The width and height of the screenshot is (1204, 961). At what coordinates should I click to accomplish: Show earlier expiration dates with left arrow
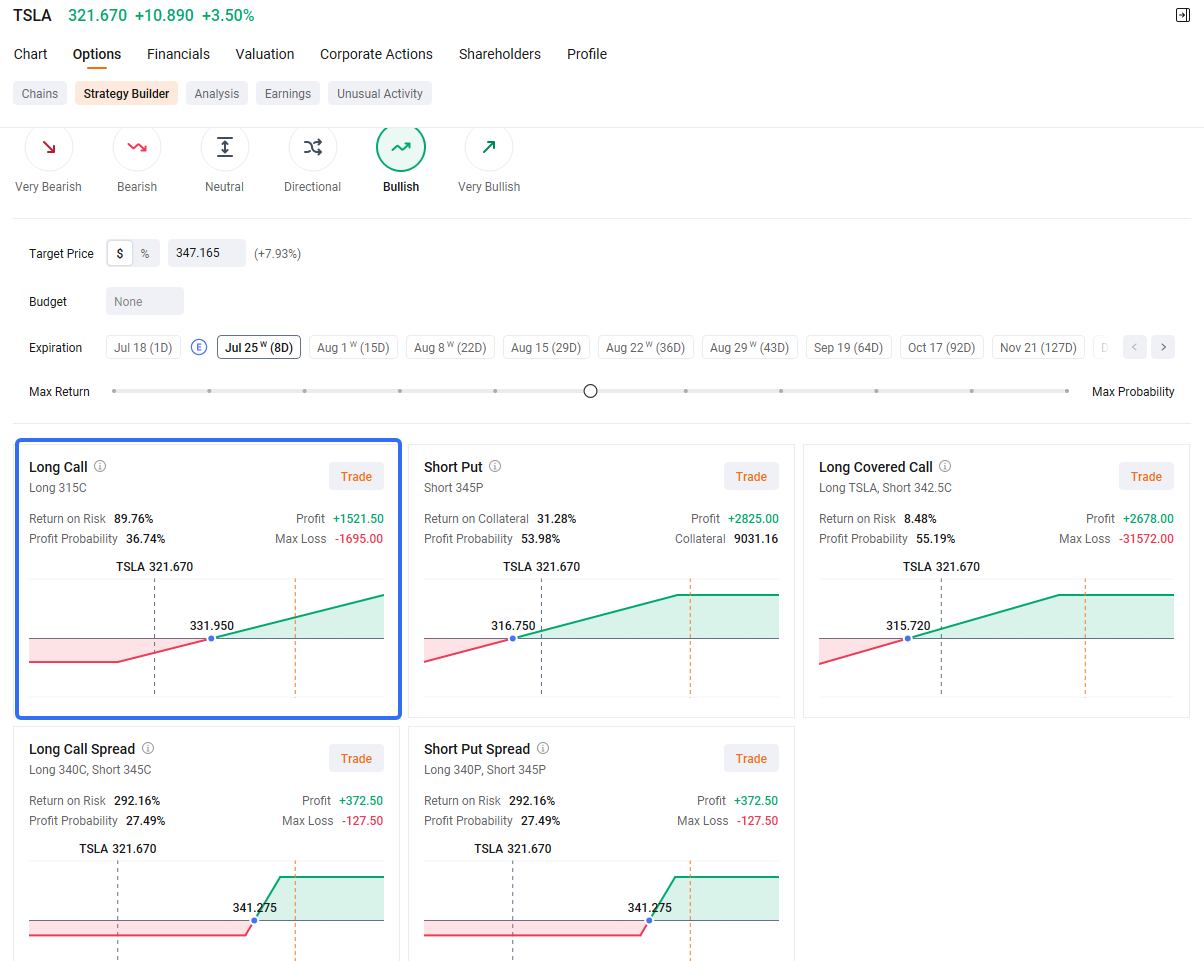pos(1134,348)
